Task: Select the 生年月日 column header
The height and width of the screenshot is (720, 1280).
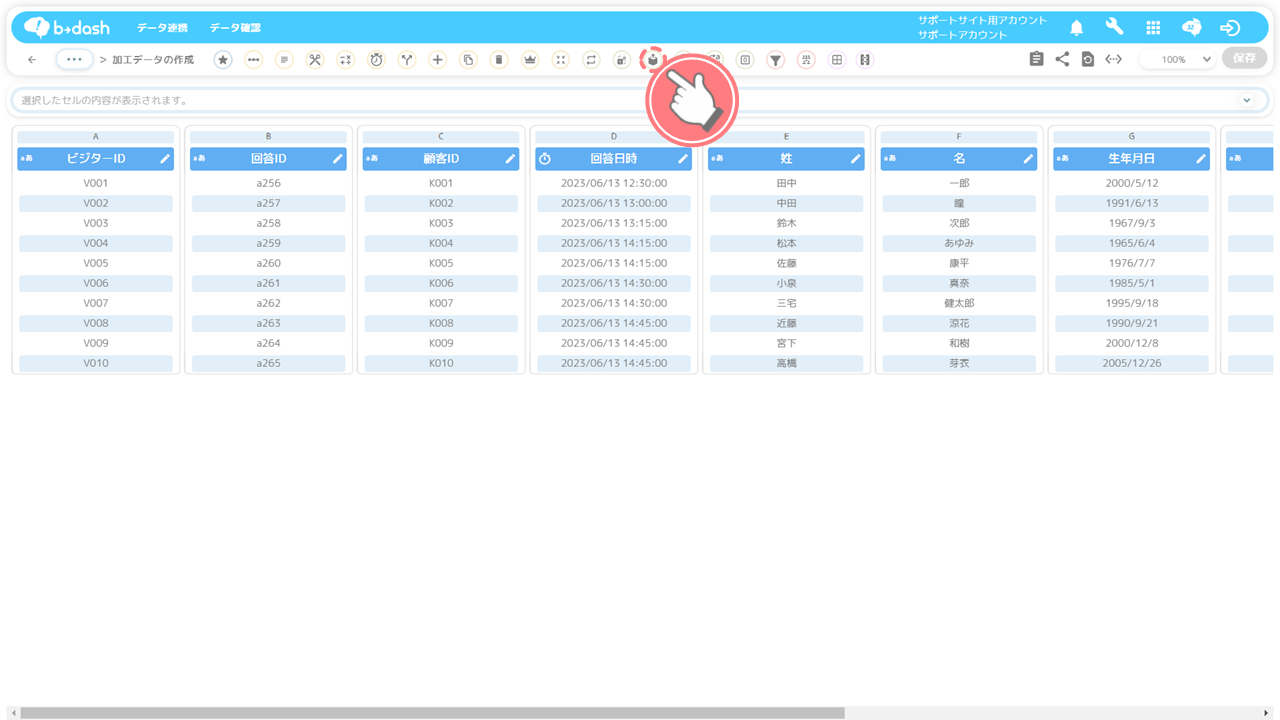Action: (x=1131, y=159)
